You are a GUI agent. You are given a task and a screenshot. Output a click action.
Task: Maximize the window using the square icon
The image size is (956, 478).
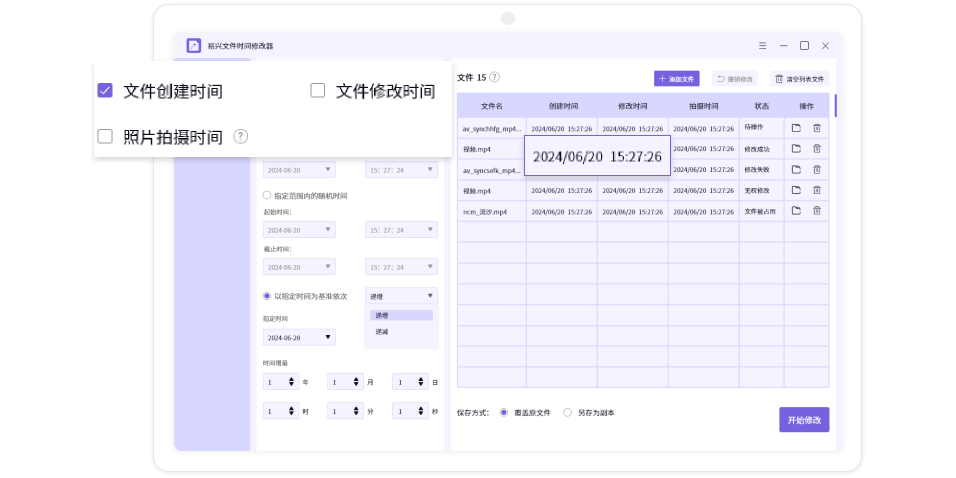coord(804,46)
